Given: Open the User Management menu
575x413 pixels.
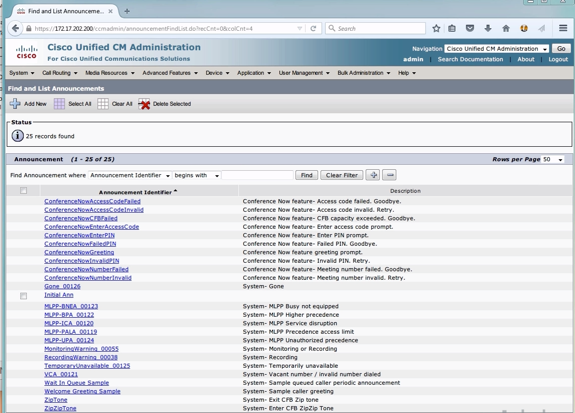Looking at the screenshot, I should click(x=304, y=73).
